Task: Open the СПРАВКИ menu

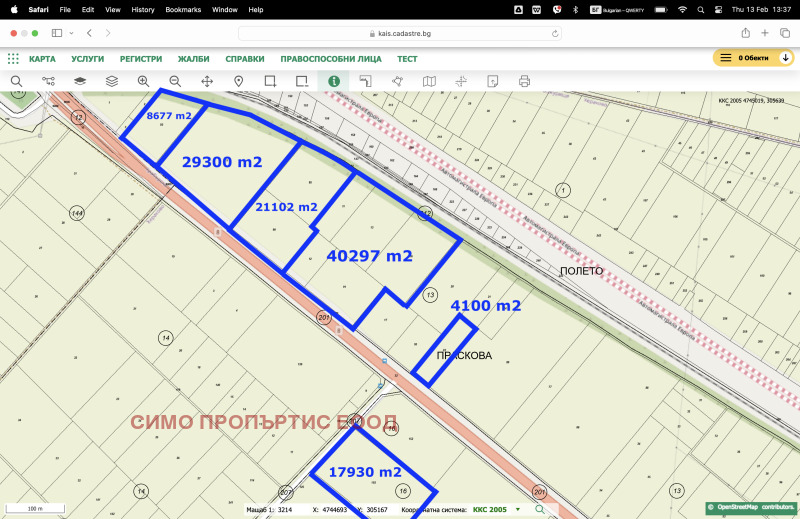Action: (245, 59)
